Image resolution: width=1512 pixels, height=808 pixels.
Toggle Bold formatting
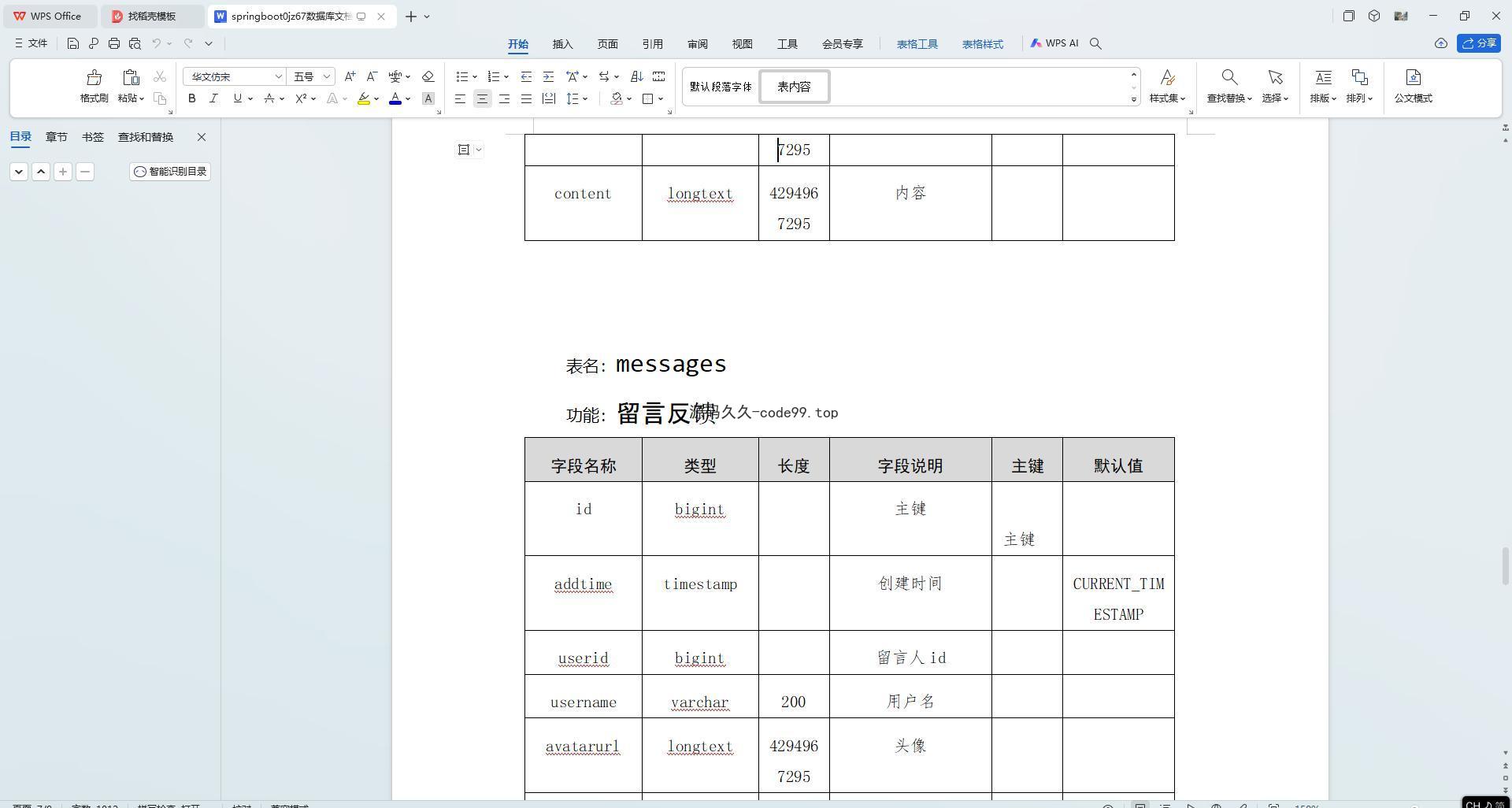pos(191,98)
